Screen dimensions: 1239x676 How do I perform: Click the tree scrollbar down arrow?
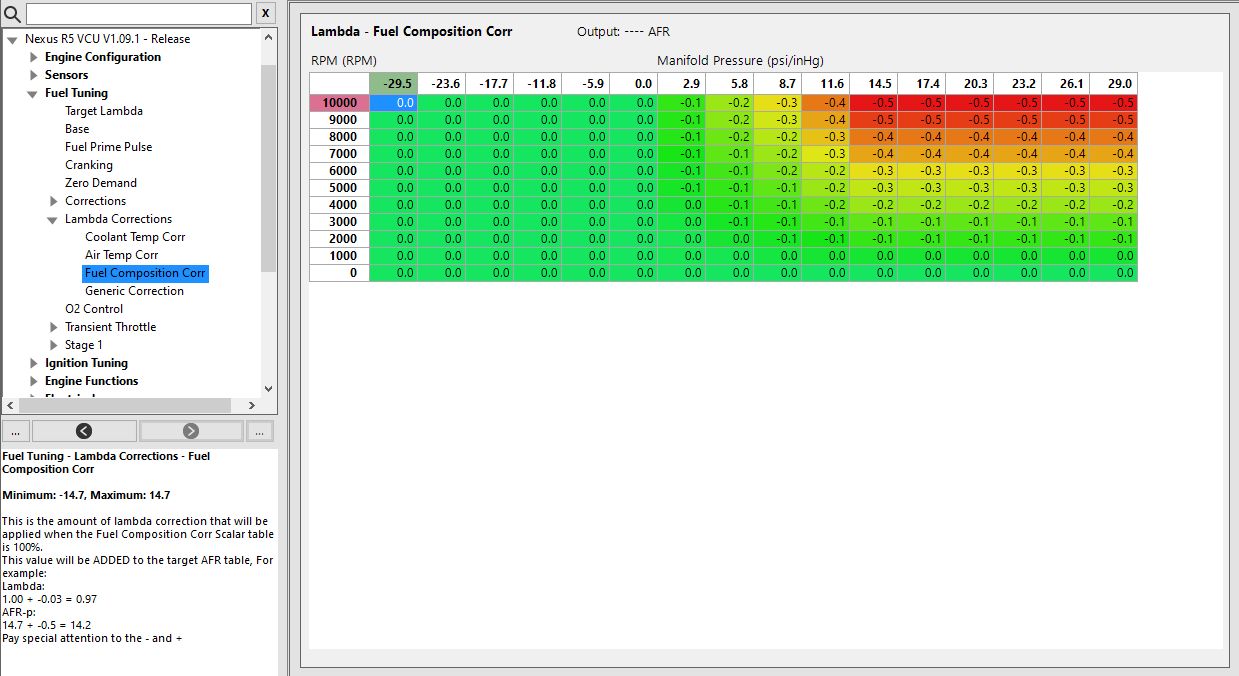(x=268, y=389)
